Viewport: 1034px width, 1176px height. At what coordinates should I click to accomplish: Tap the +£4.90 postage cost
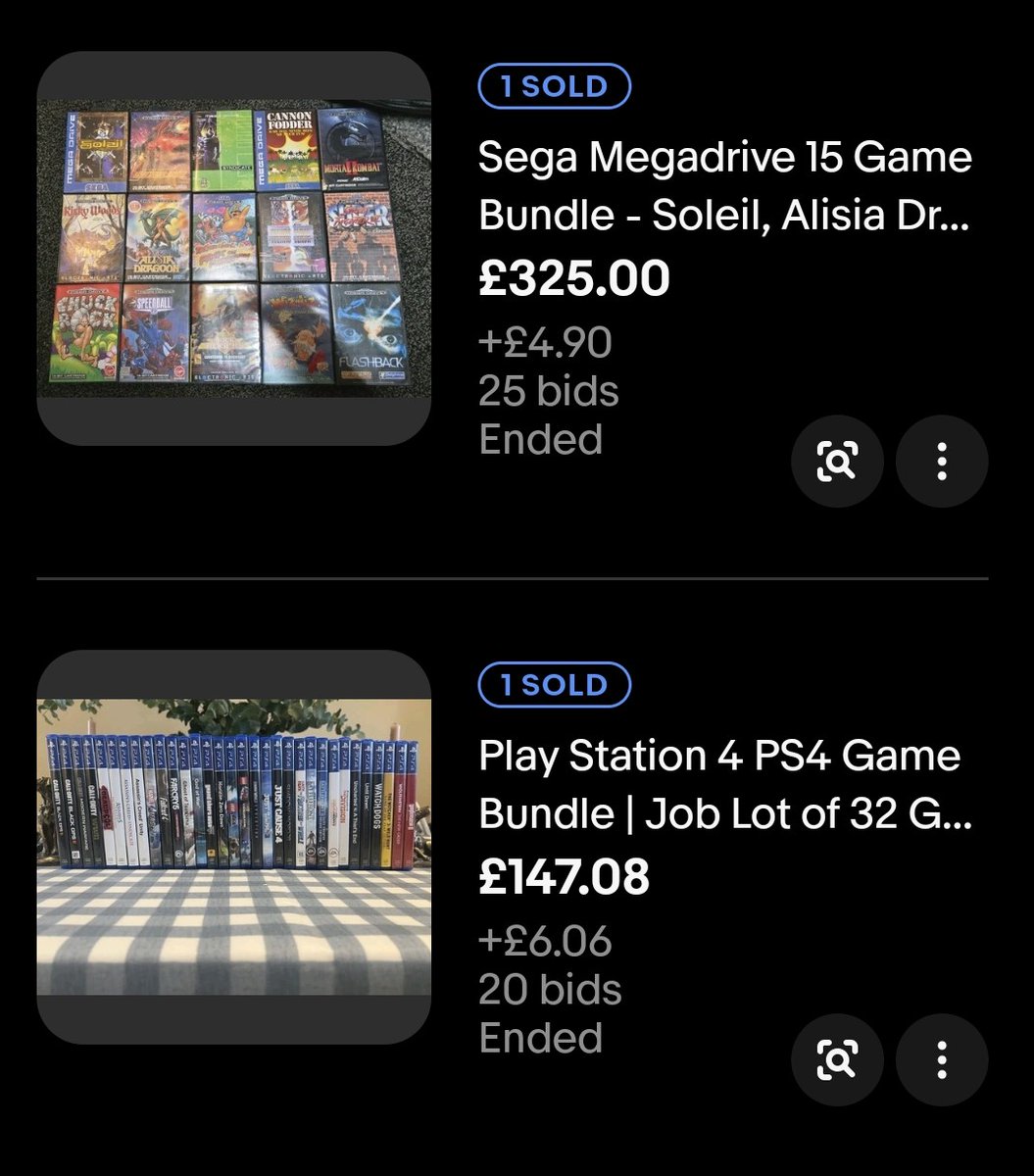[545, 343]
